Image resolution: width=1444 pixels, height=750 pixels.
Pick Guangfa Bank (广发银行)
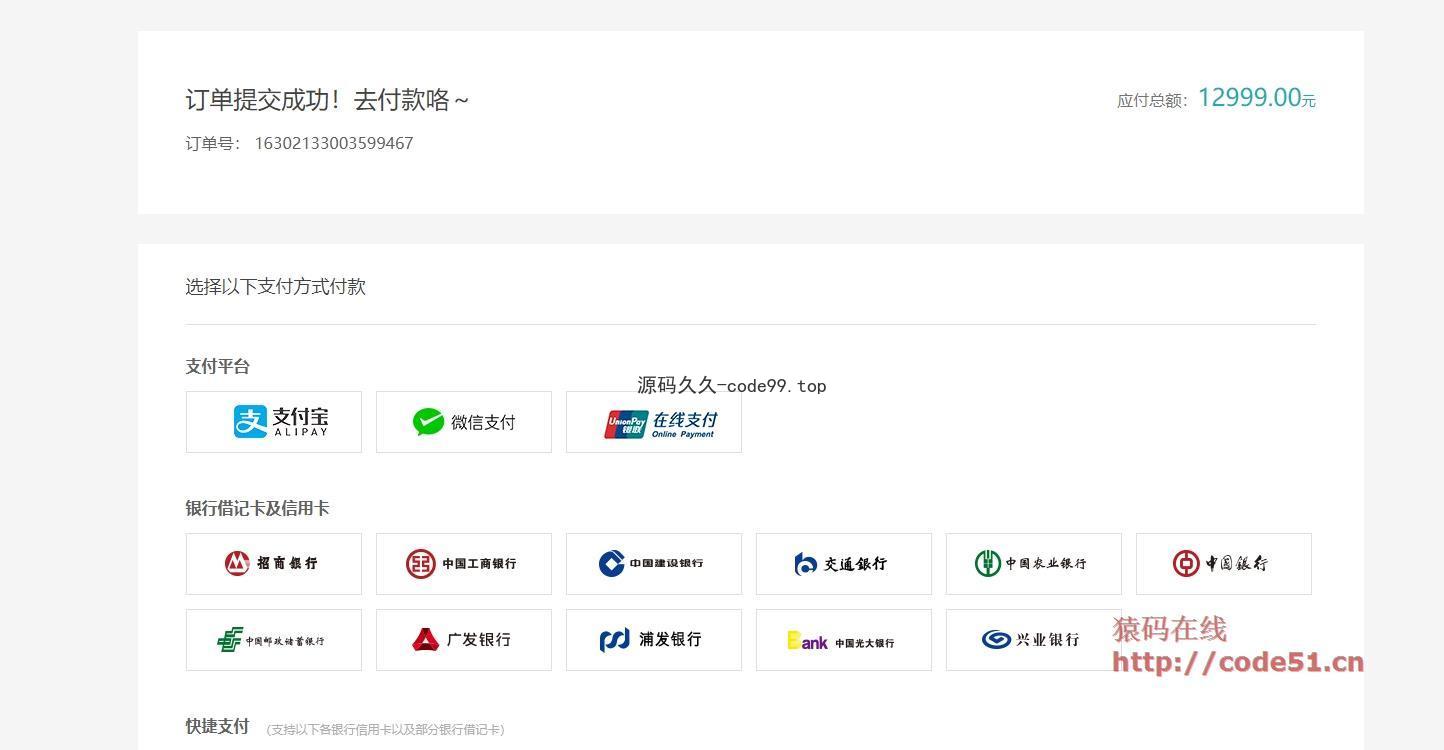point(464,640)
